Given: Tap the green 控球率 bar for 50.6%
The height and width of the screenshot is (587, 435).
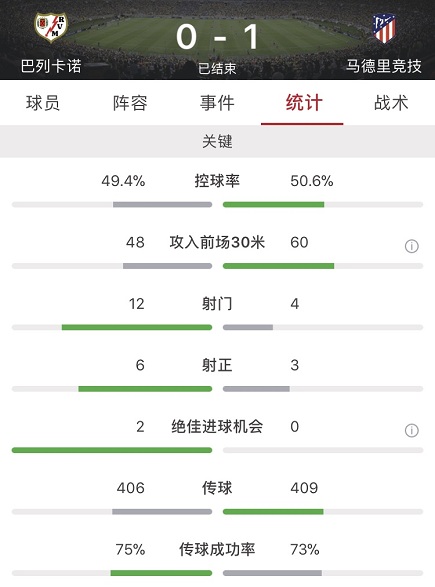Looking at the screenshot, I should click(x=274, y=204).
